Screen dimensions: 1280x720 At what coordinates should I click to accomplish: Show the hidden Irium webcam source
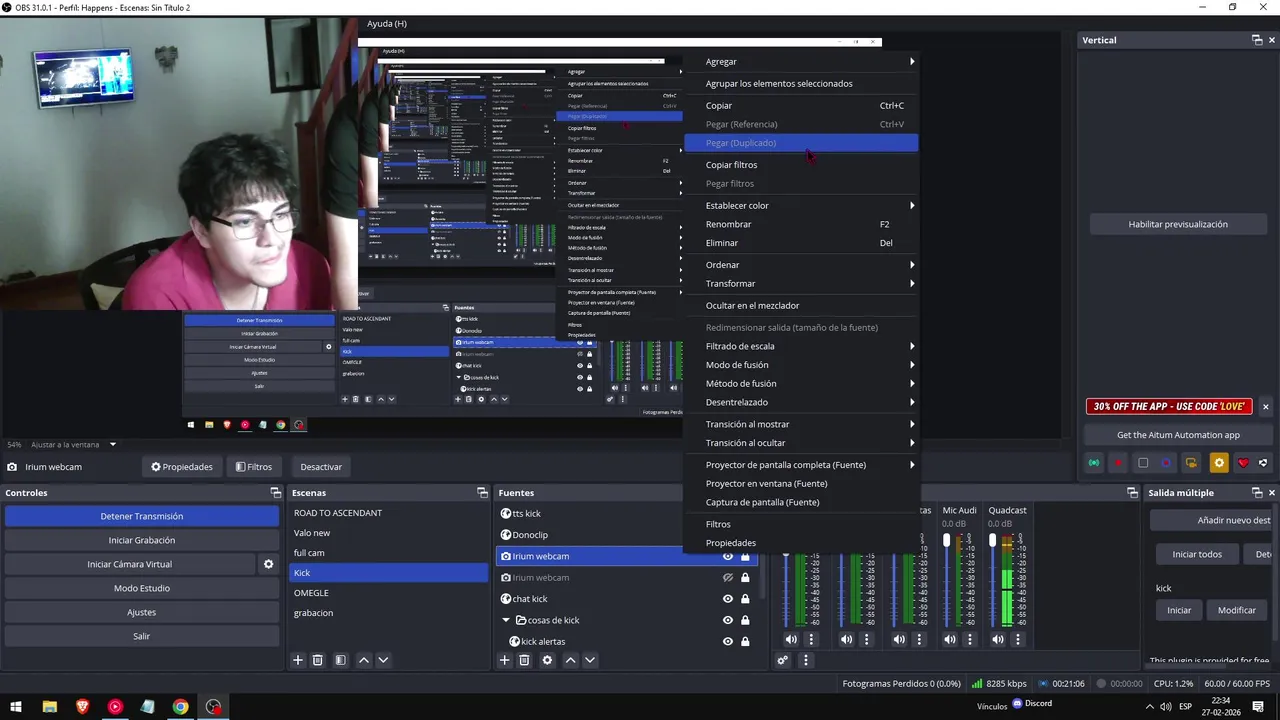(x=728, y=578)
